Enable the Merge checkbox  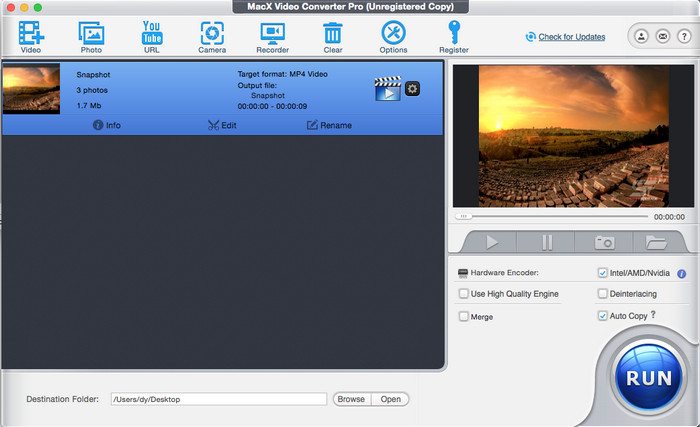464,316
